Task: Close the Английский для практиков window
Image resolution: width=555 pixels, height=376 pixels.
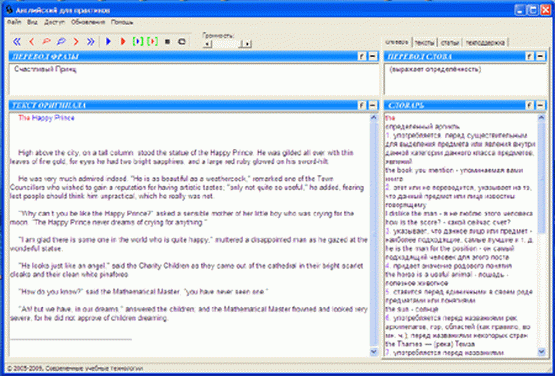Action: click(545, 10)
